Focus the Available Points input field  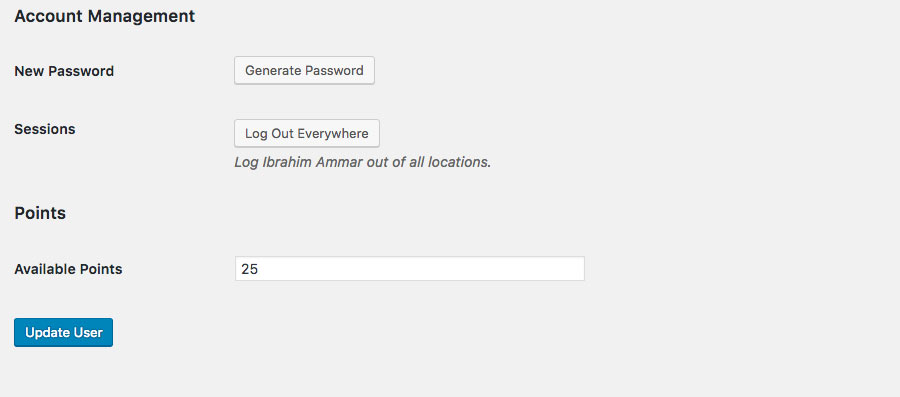point(410,268)
